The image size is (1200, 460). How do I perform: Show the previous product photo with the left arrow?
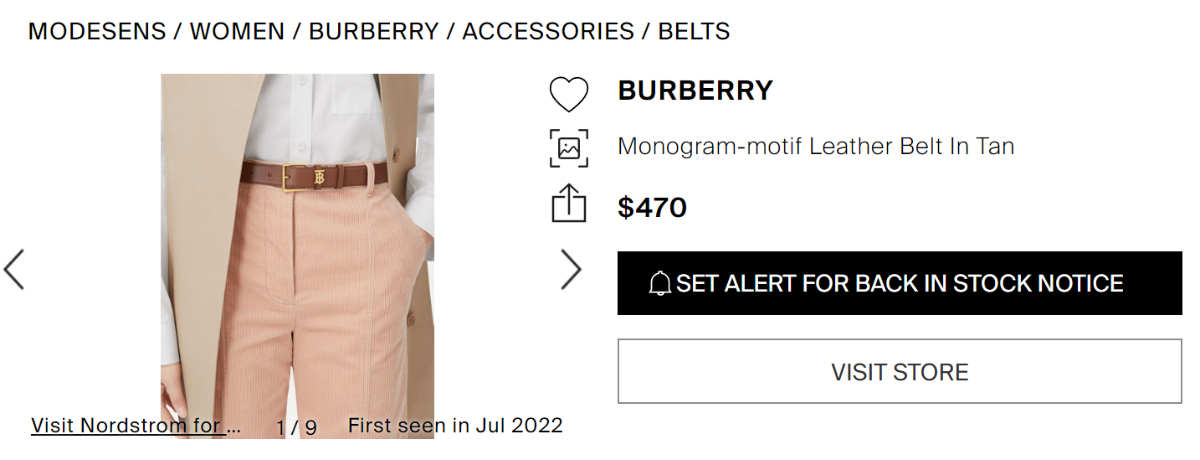click(14, 269)
